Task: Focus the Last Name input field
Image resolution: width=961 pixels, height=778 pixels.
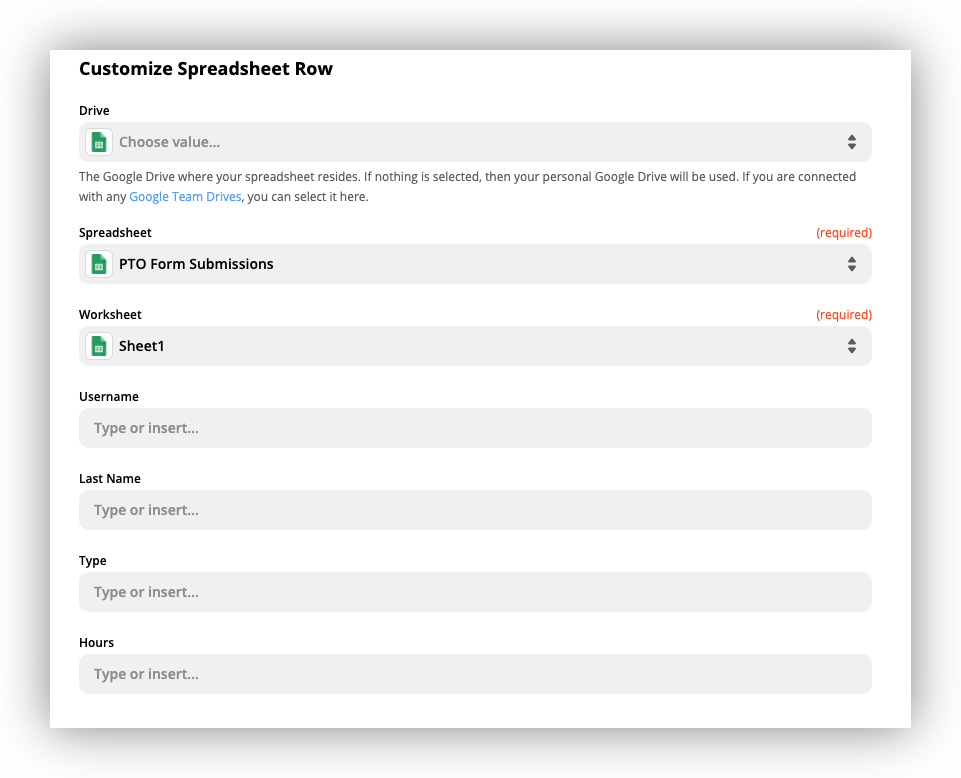Action: click(x=475, y=510)
